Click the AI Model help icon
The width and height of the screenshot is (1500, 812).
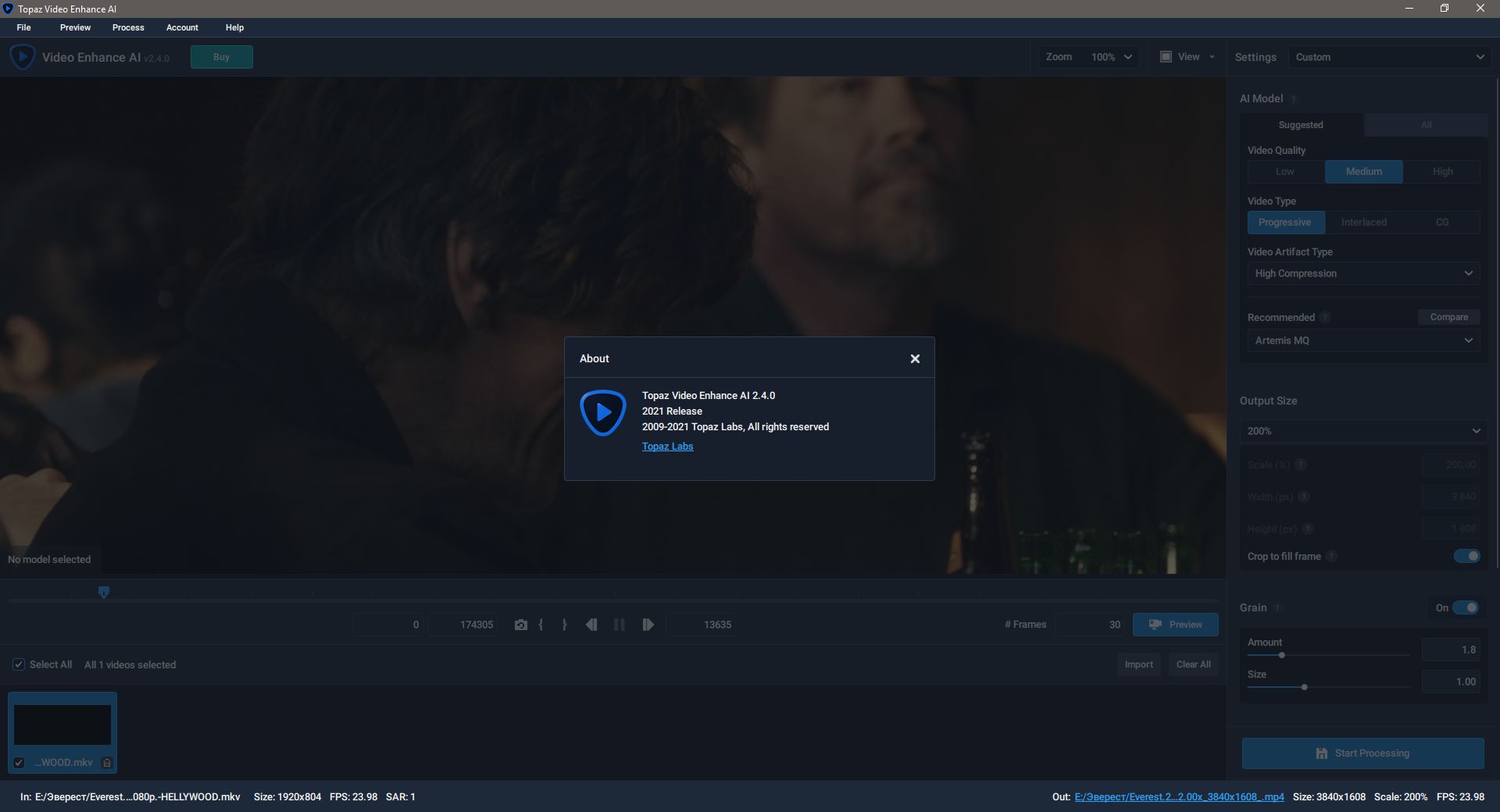pyautogui.click(x=1294, y=99)
